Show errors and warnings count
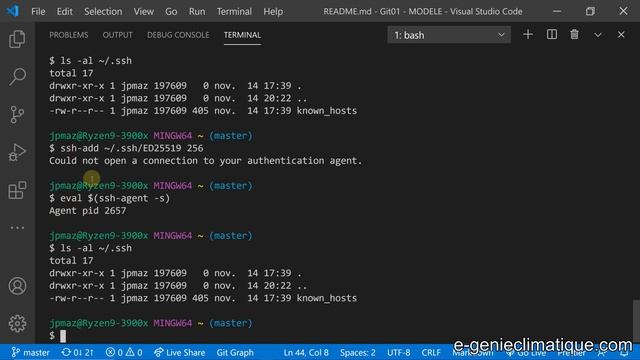640x360 pixels. 124,352
